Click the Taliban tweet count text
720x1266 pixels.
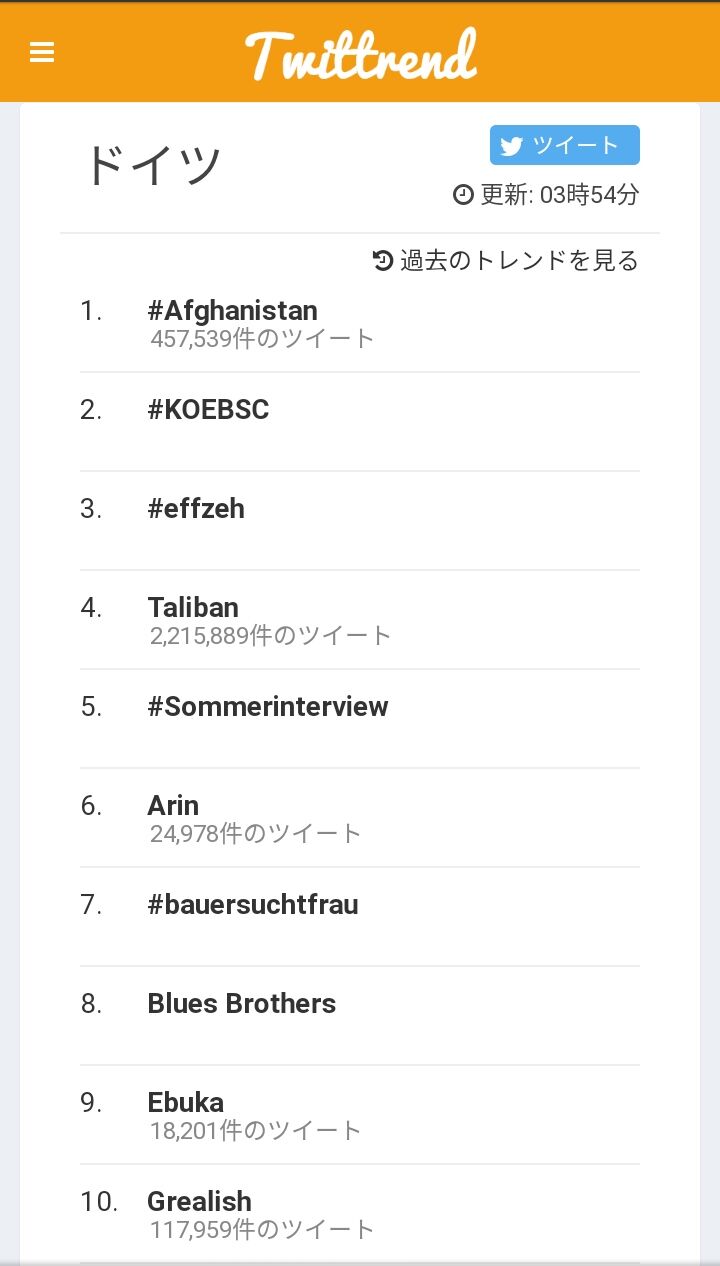(271, 635)
